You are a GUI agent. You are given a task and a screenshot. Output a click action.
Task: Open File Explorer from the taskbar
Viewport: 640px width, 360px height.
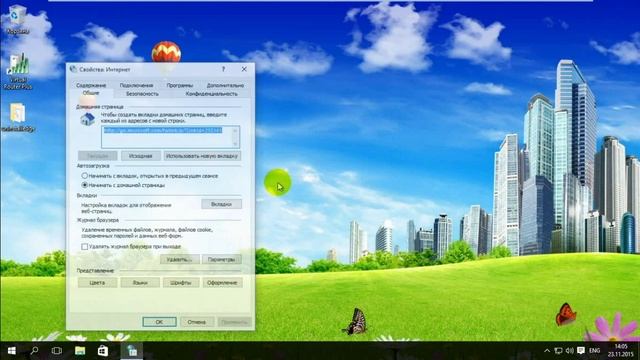coord(80,351)
